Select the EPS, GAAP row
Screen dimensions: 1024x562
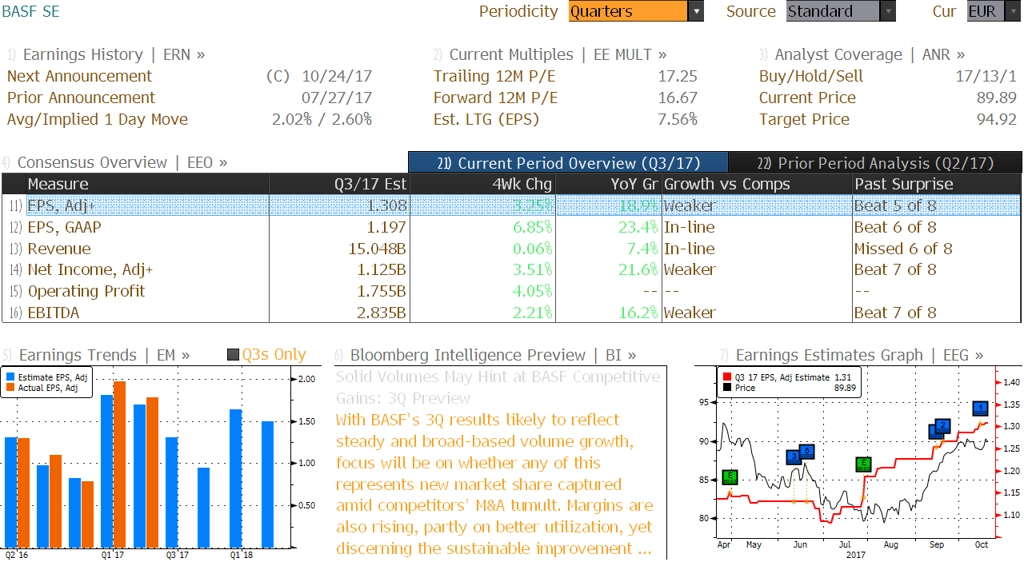511,227
